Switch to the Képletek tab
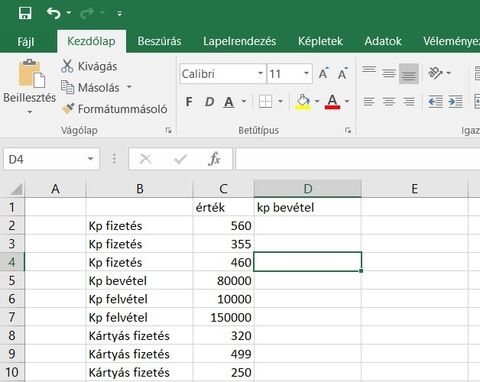 (x=320, y=41)
